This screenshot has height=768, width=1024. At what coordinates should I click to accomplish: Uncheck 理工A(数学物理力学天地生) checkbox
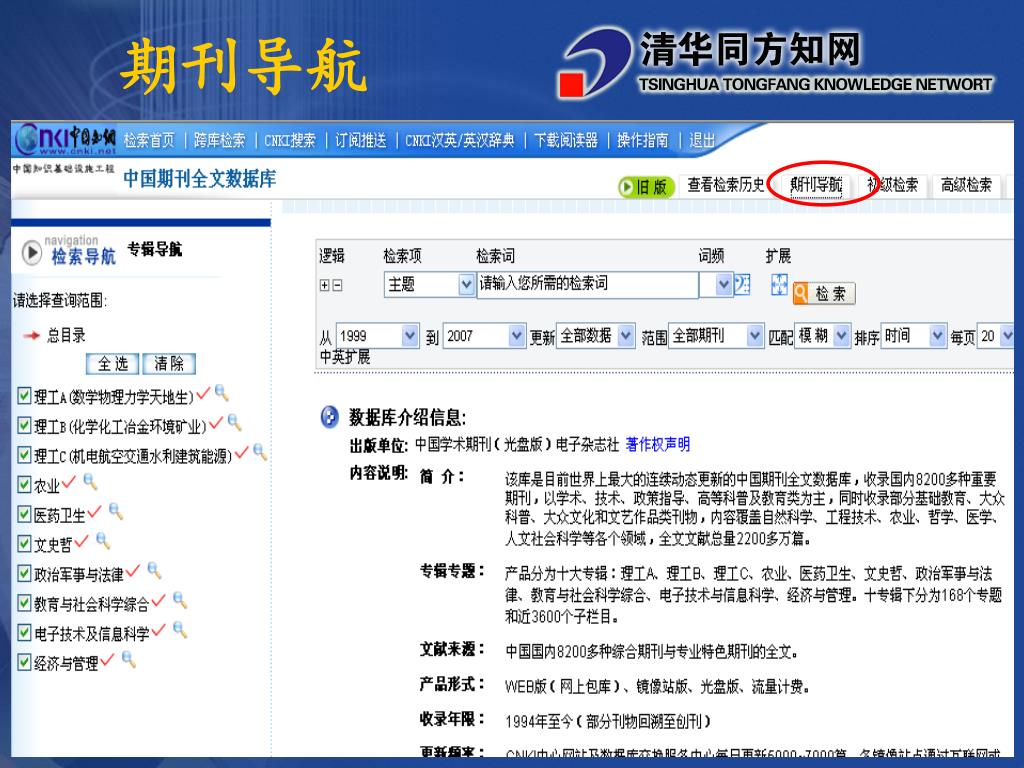(x=24, y=395)
